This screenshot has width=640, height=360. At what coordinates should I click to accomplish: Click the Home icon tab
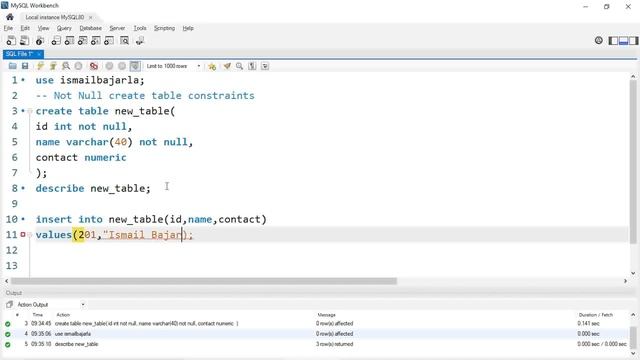point(10,17)
